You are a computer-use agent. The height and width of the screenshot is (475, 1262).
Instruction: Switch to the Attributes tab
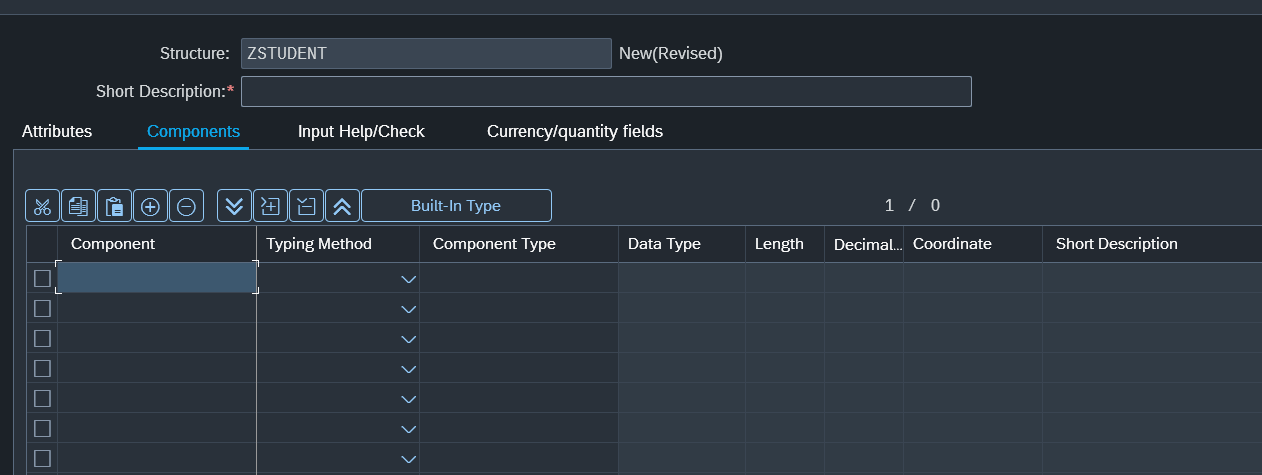click(x=57, y=131)
